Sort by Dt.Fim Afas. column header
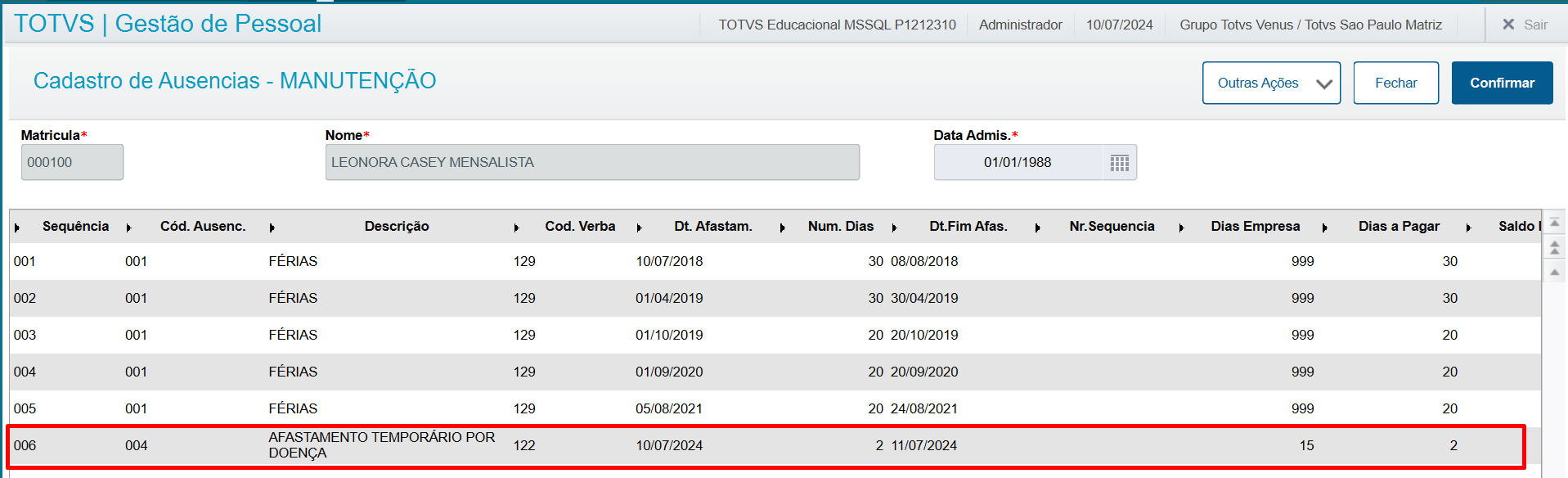 click(968, 226)
